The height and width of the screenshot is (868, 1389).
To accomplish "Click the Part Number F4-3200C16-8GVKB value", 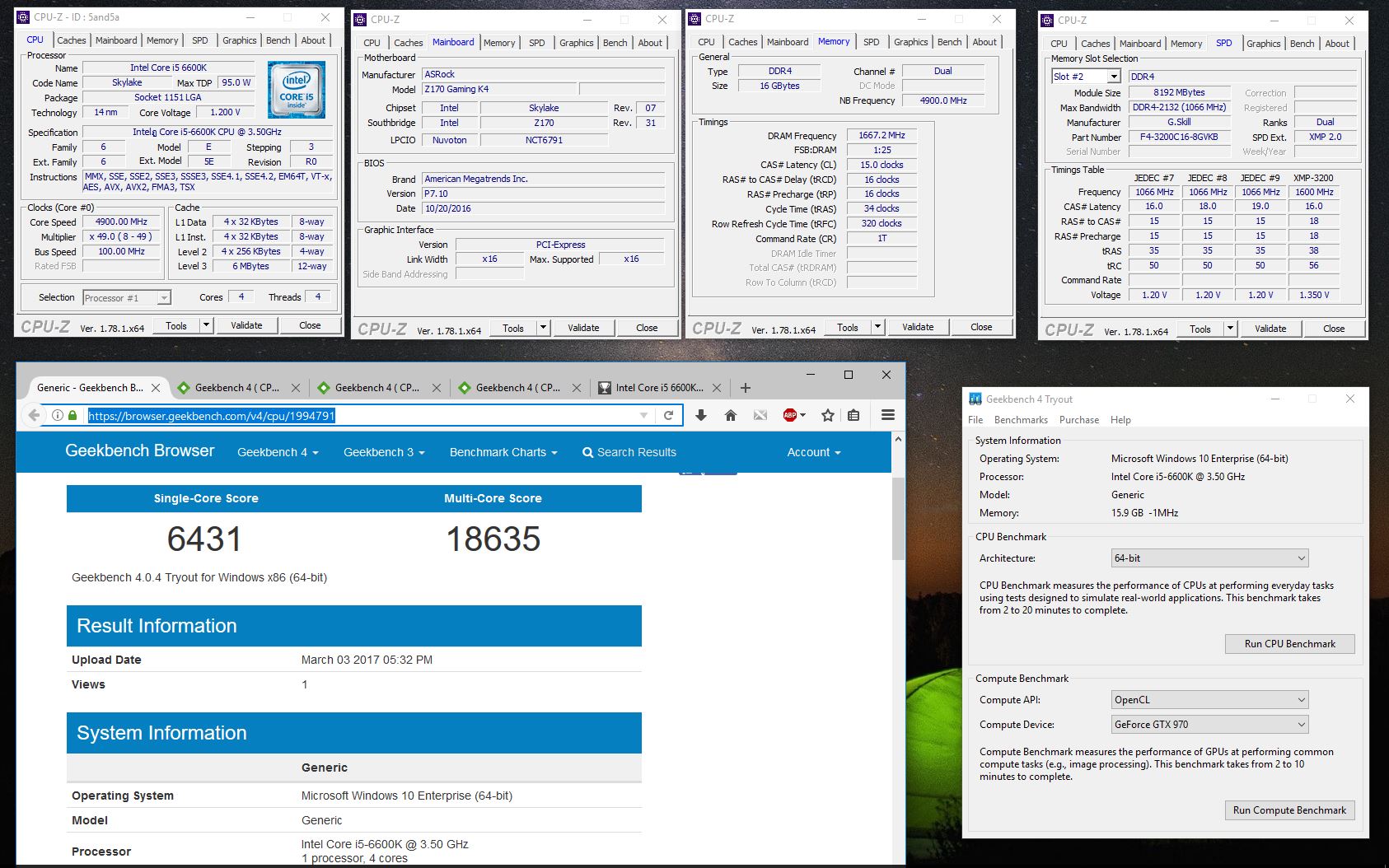I will point(1179,137).
